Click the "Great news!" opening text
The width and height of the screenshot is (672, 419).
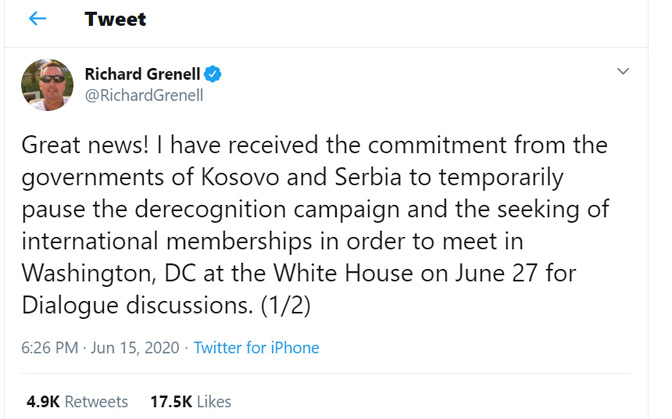(85, 145)
